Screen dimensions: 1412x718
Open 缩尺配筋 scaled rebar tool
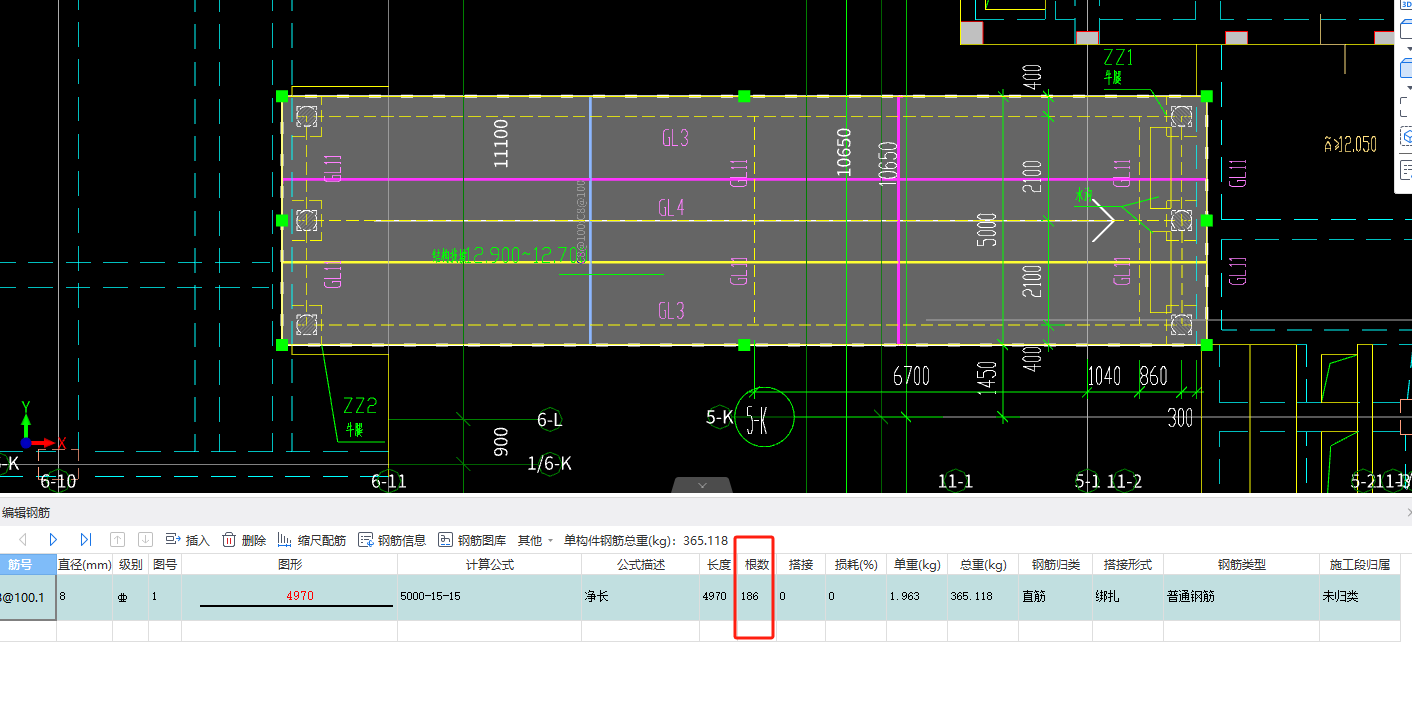click(x=311, y=540)
